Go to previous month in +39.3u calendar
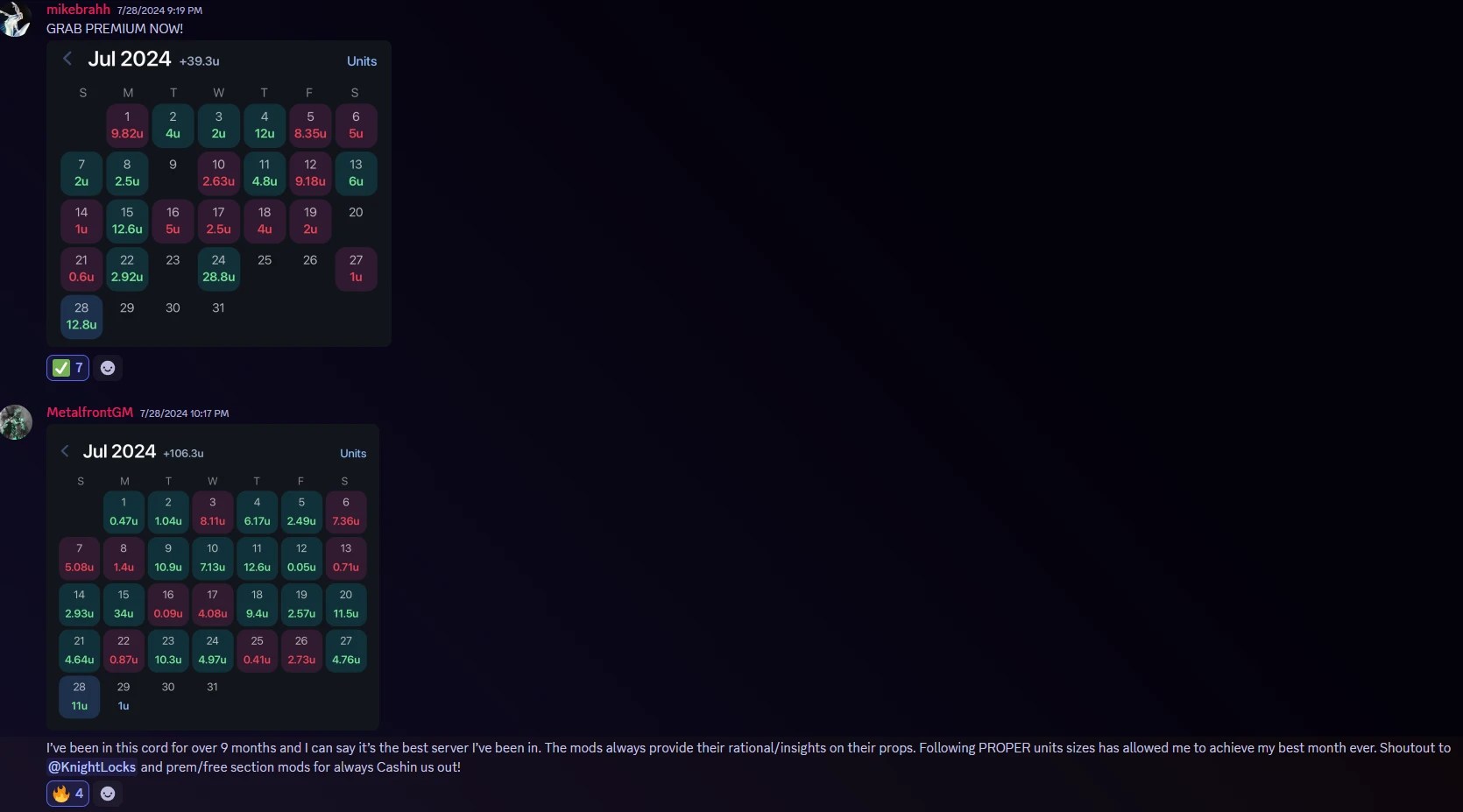1463x812 pixels. click(67, 59)
